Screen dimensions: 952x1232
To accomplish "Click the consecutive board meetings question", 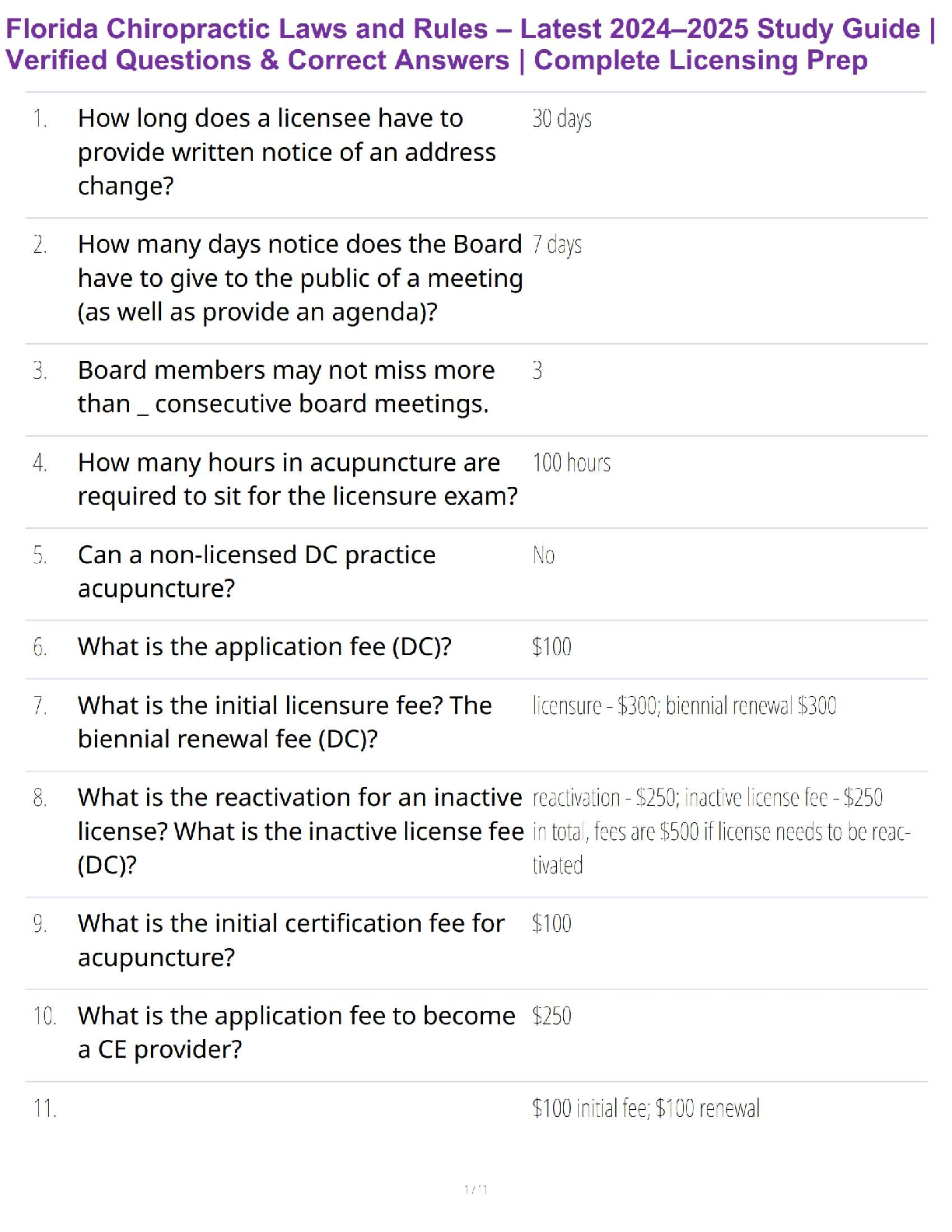I will (x=285, y=387).
